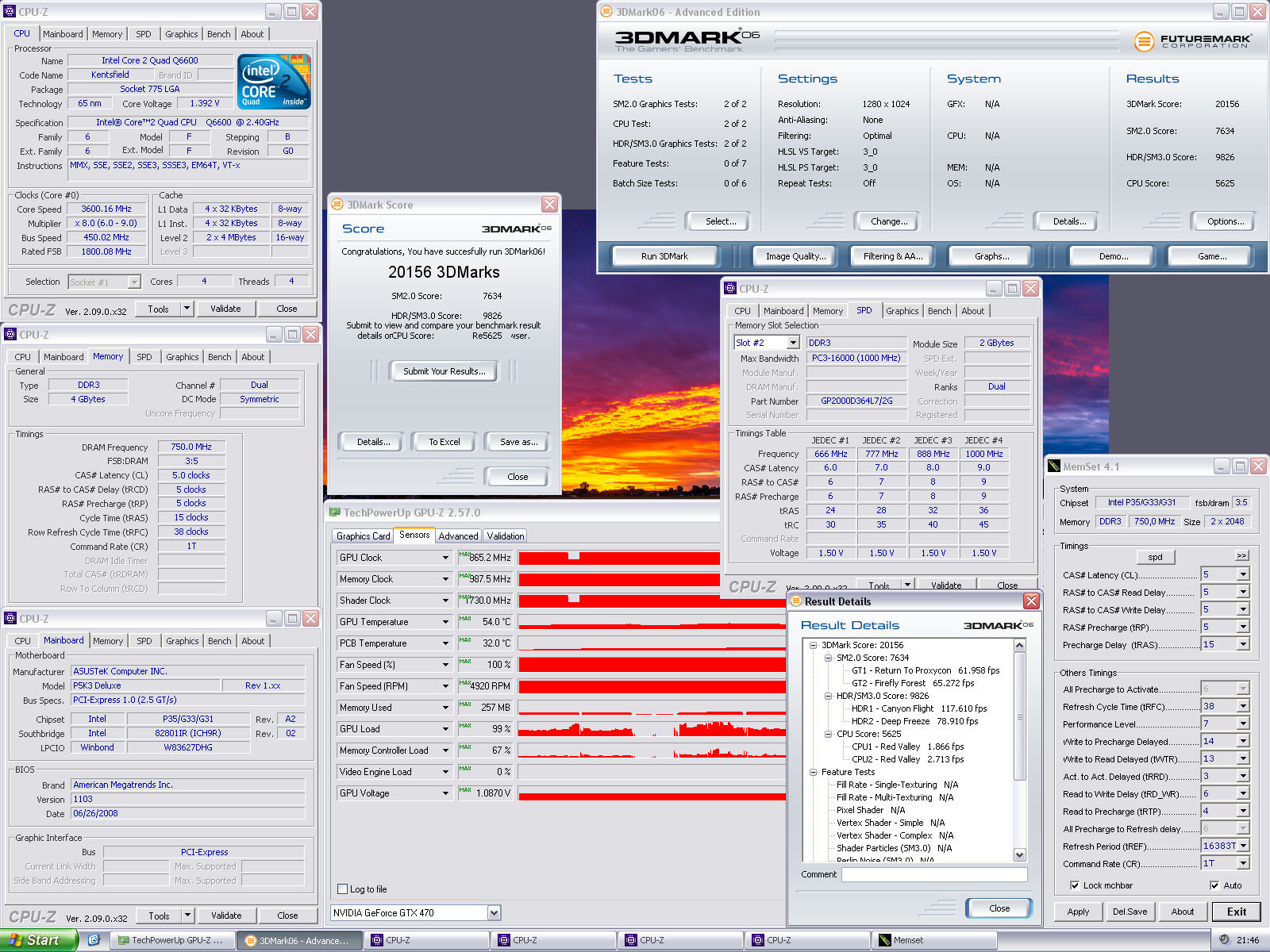Open the Fan Speed (RPM) sensor dropdown

445,686
